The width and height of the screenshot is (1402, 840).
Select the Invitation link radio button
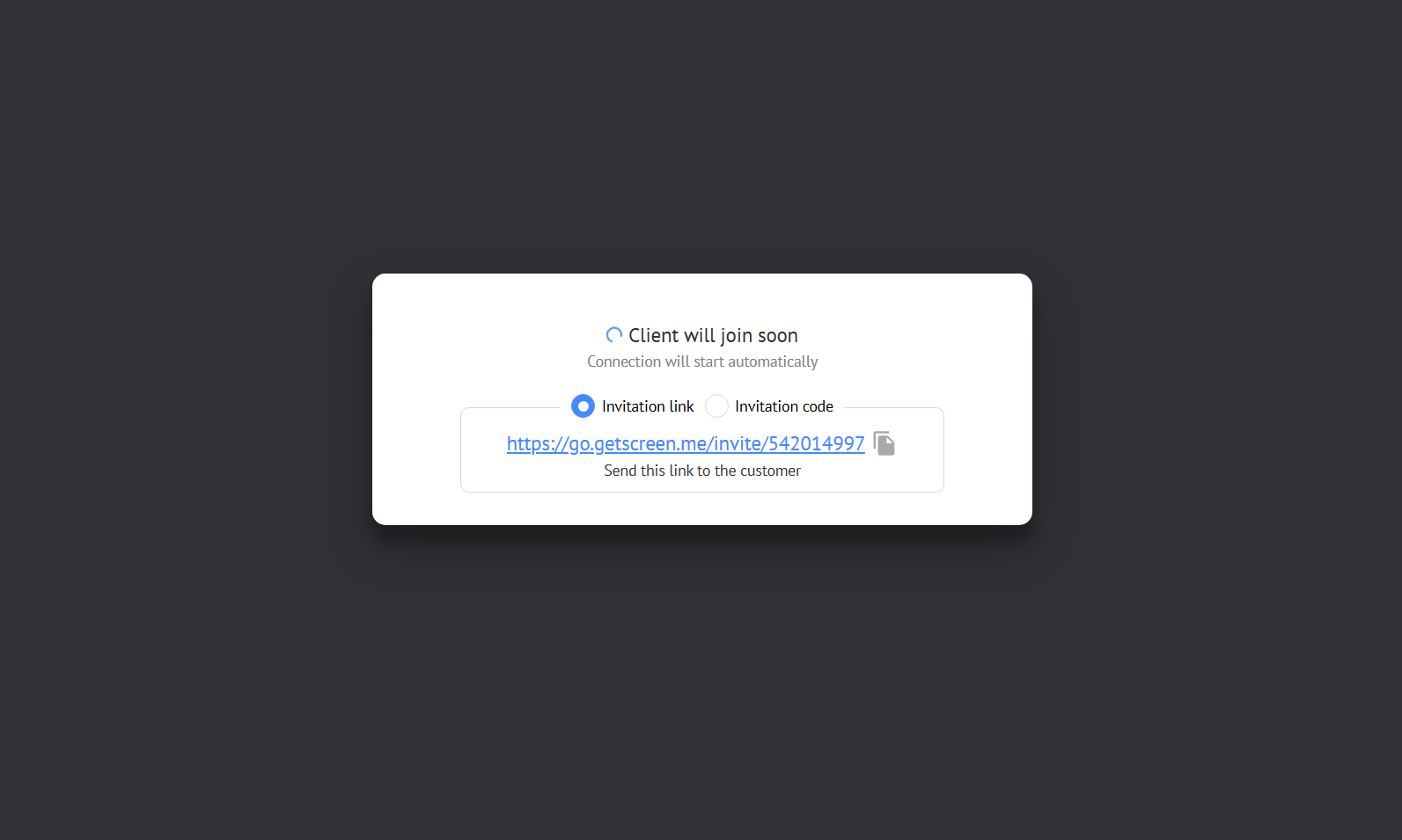pos(583,405)
